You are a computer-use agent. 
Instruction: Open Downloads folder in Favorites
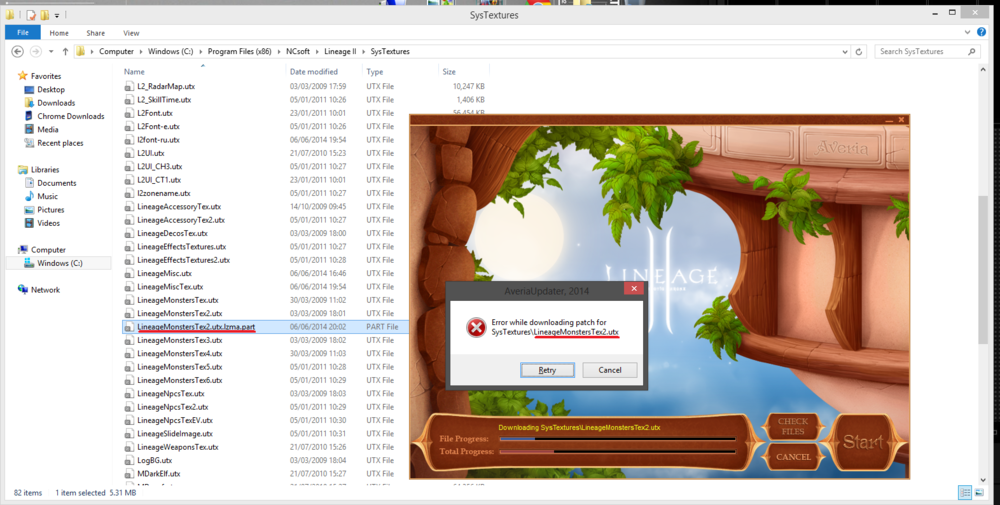click(56, 103)
